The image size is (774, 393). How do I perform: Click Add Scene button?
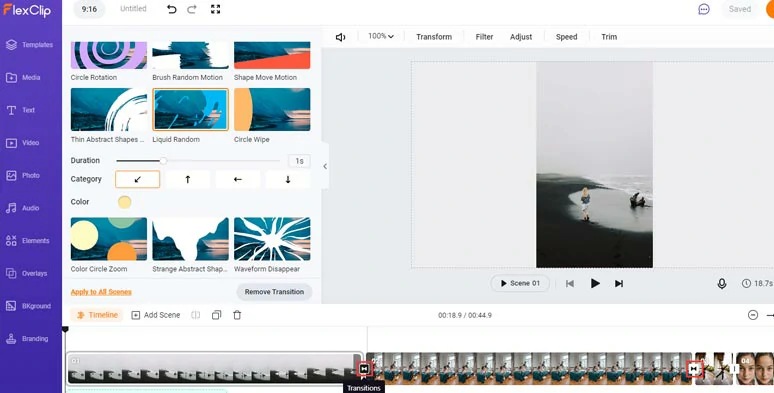pyautogui.click(x=155, y=315)
